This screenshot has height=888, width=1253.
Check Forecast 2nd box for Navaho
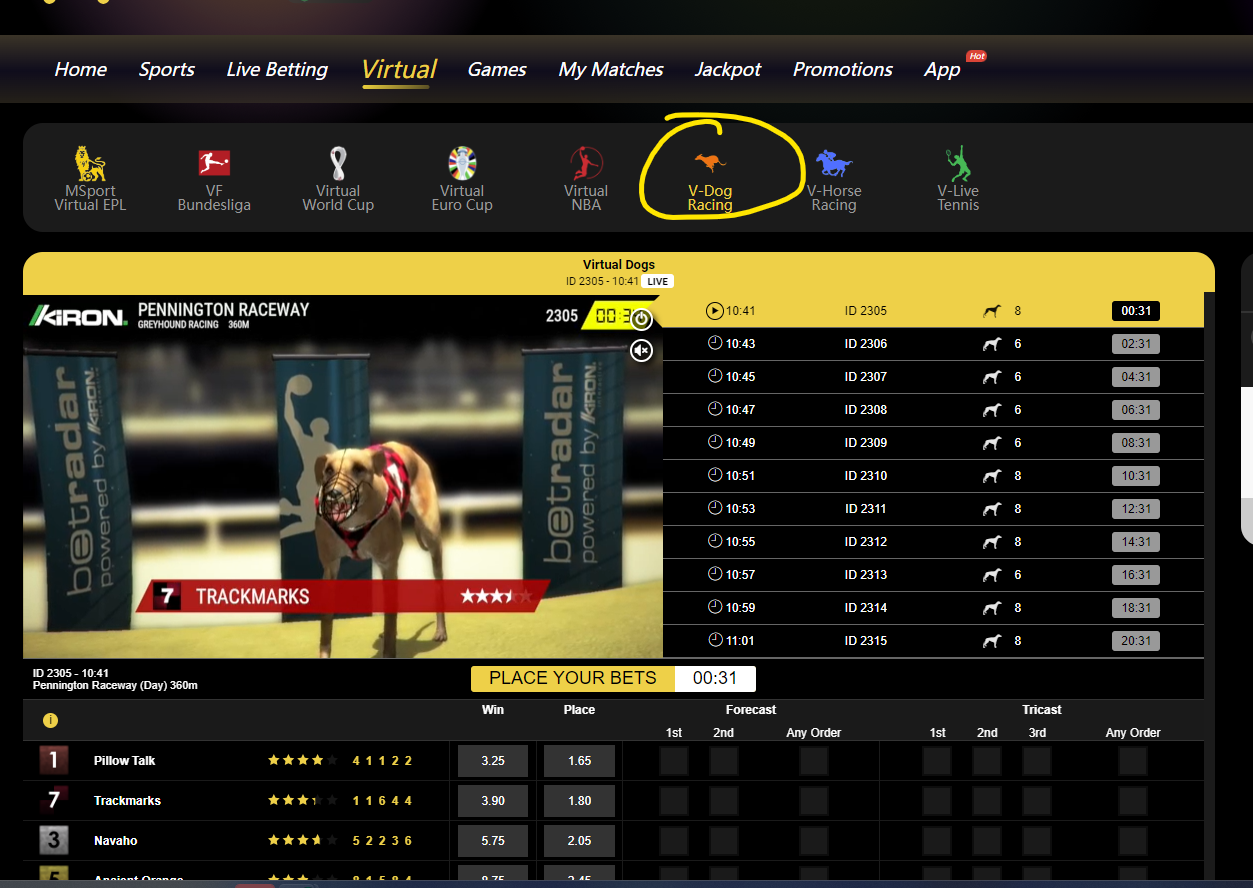click(x=724, y=841)
